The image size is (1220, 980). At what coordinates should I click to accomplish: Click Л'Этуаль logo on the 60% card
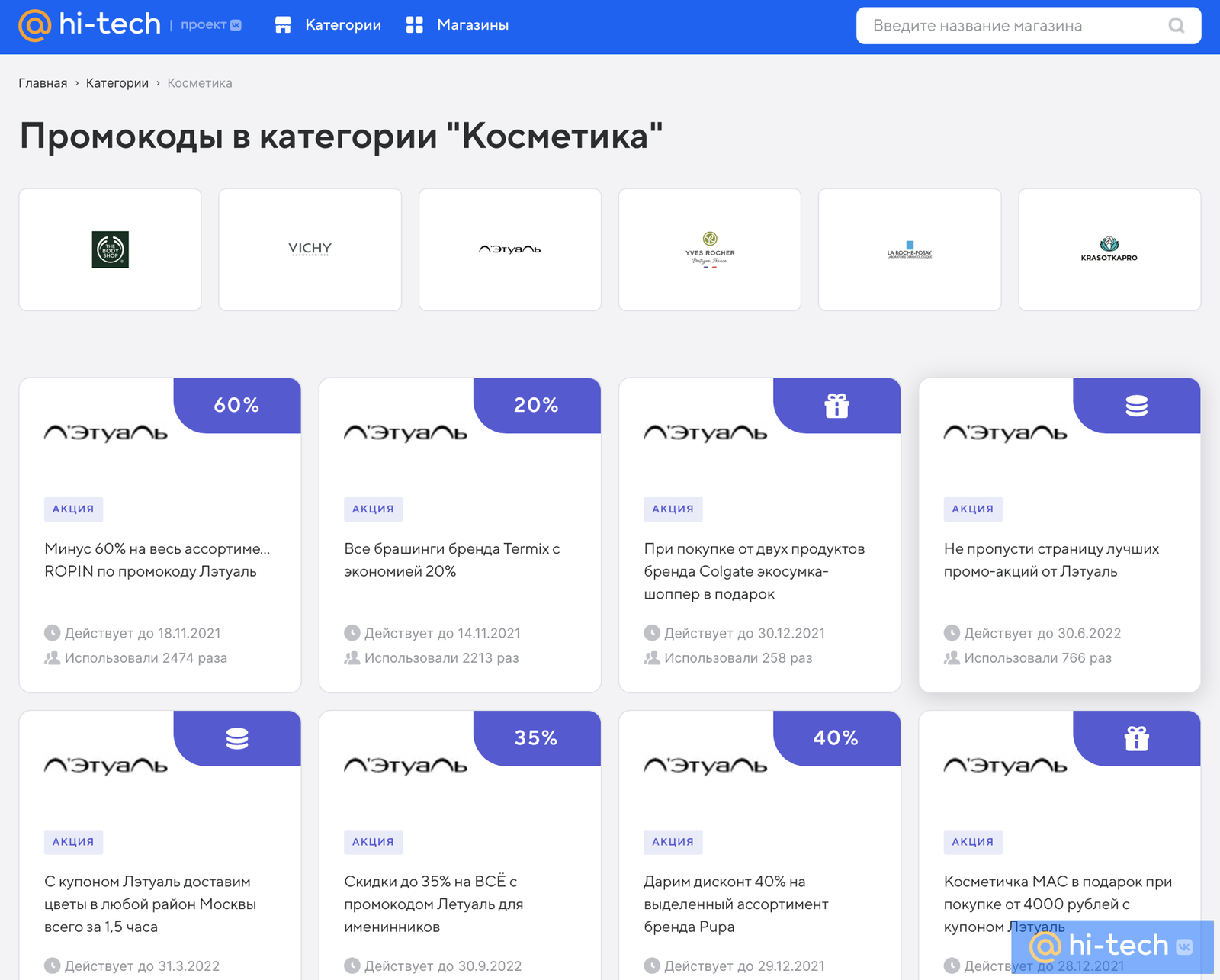106,432
